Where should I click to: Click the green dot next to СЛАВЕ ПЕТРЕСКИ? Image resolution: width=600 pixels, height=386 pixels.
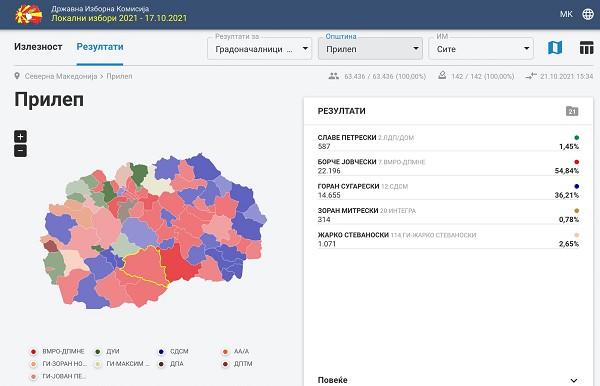[x=576, y=137]
